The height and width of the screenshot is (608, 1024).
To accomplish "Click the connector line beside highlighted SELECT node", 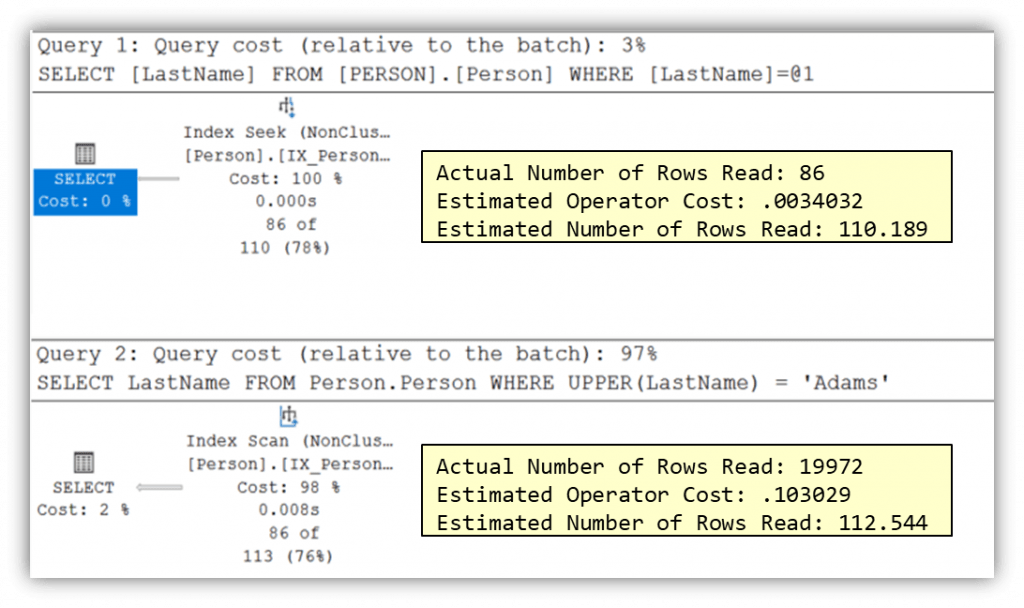I will [159, 179].
